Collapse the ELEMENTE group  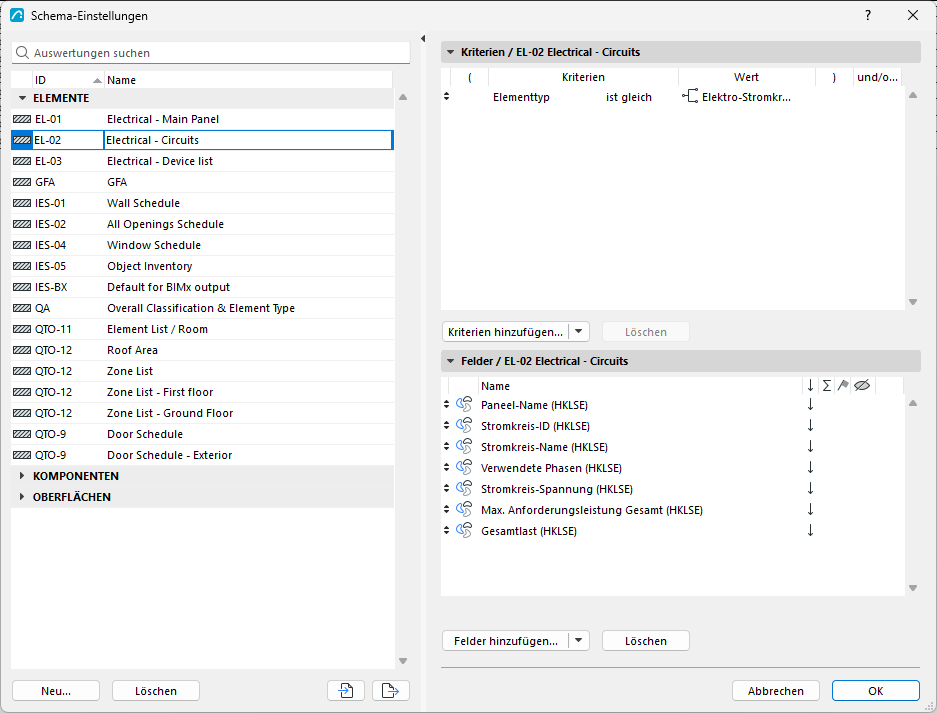tap(23, 98)
